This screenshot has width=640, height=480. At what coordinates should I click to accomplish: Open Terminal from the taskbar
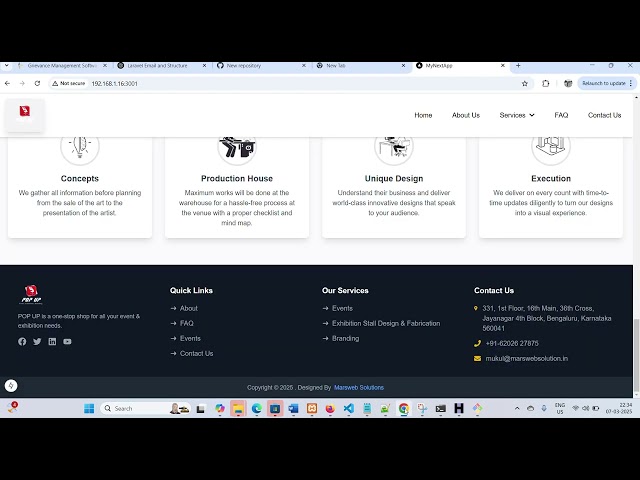tap(440, 408)
